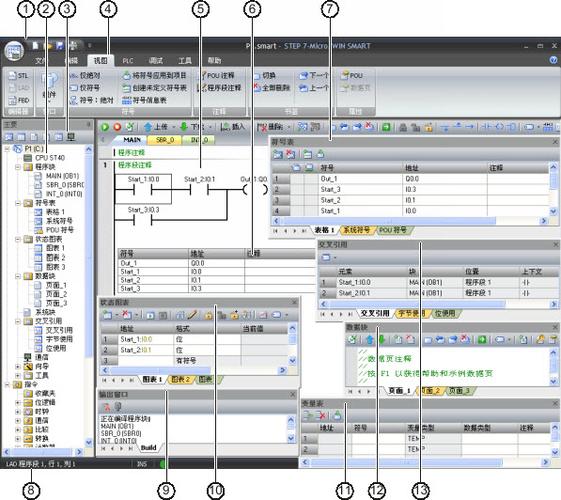Open the PLC ribbon tab
Screen dimensions: 561x500
point(128,60)
